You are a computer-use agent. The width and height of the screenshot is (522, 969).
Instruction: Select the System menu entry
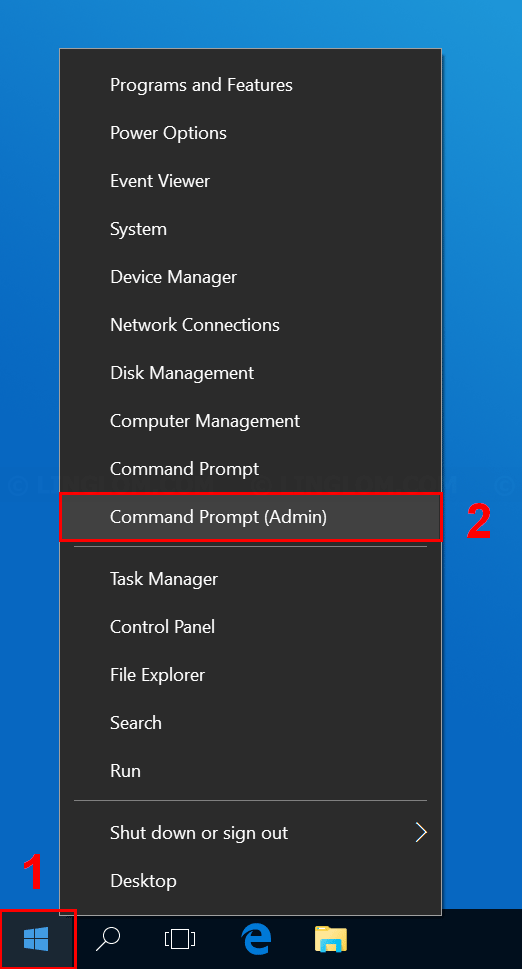[x=251, y=229]
